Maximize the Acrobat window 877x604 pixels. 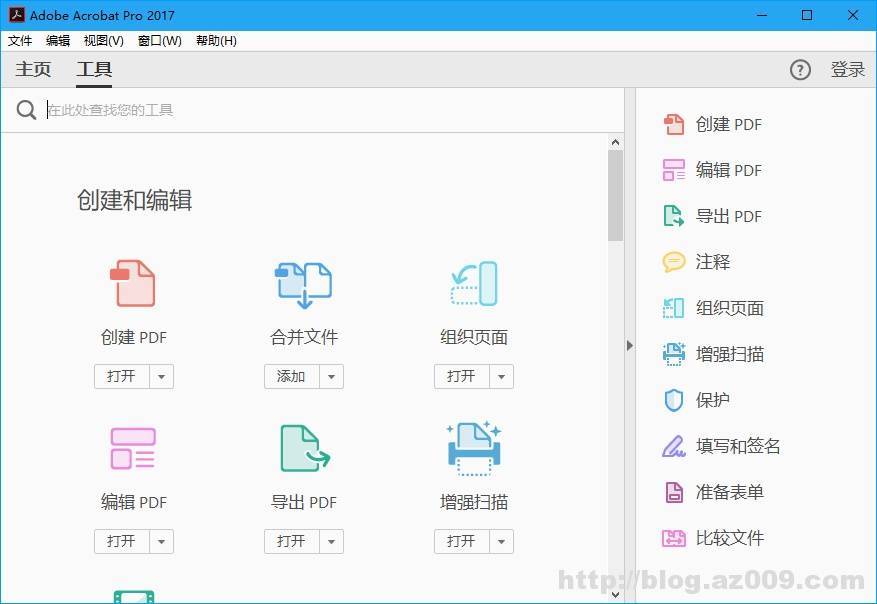[x=807, y=15]
